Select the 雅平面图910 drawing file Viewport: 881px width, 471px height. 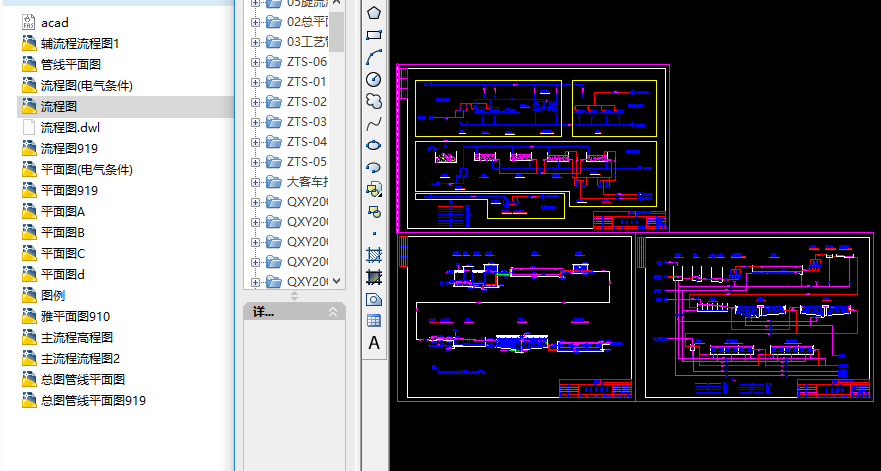tap(66, 316)
